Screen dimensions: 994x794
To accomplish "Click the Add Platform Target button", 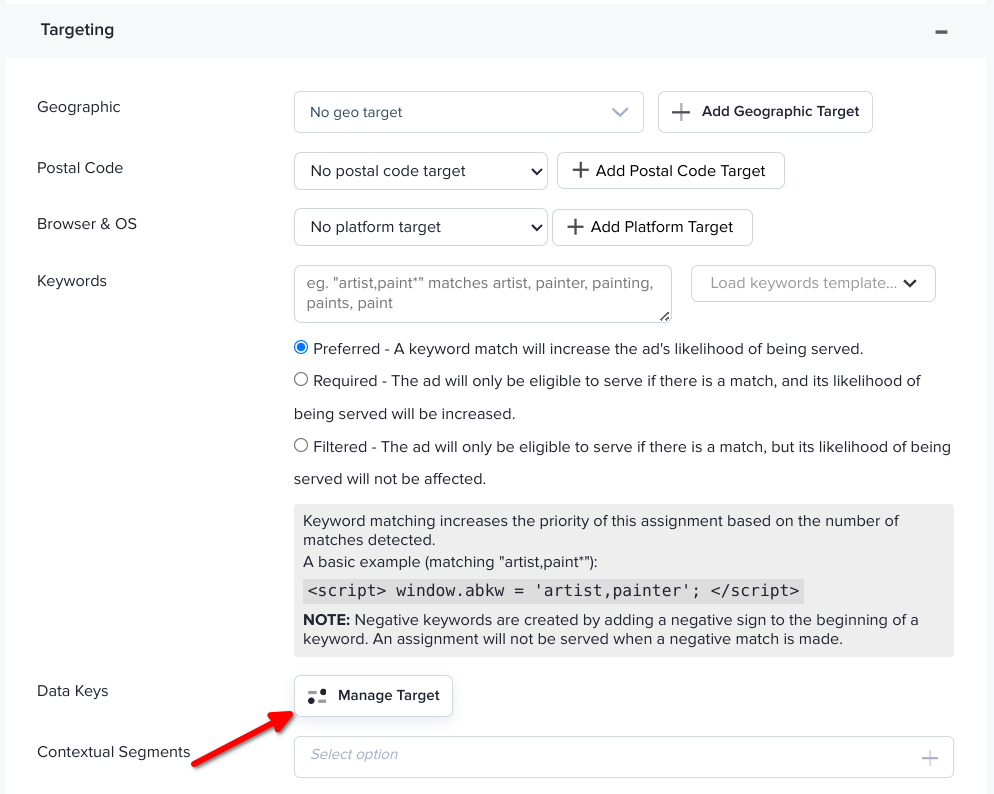I will tap(652, 227).
